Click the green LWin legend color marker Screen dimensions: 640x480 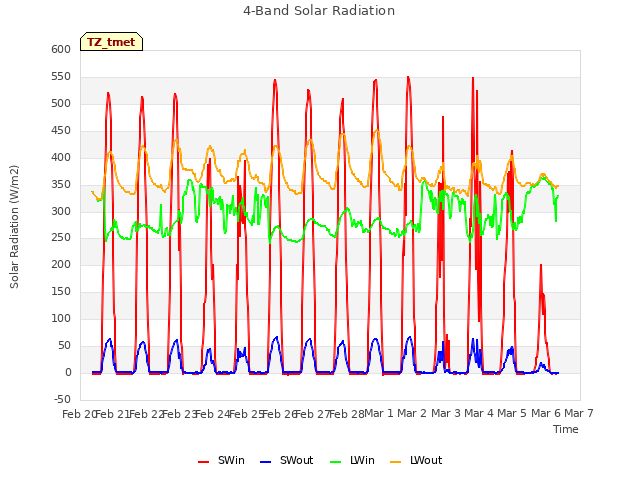coord(335,462)
